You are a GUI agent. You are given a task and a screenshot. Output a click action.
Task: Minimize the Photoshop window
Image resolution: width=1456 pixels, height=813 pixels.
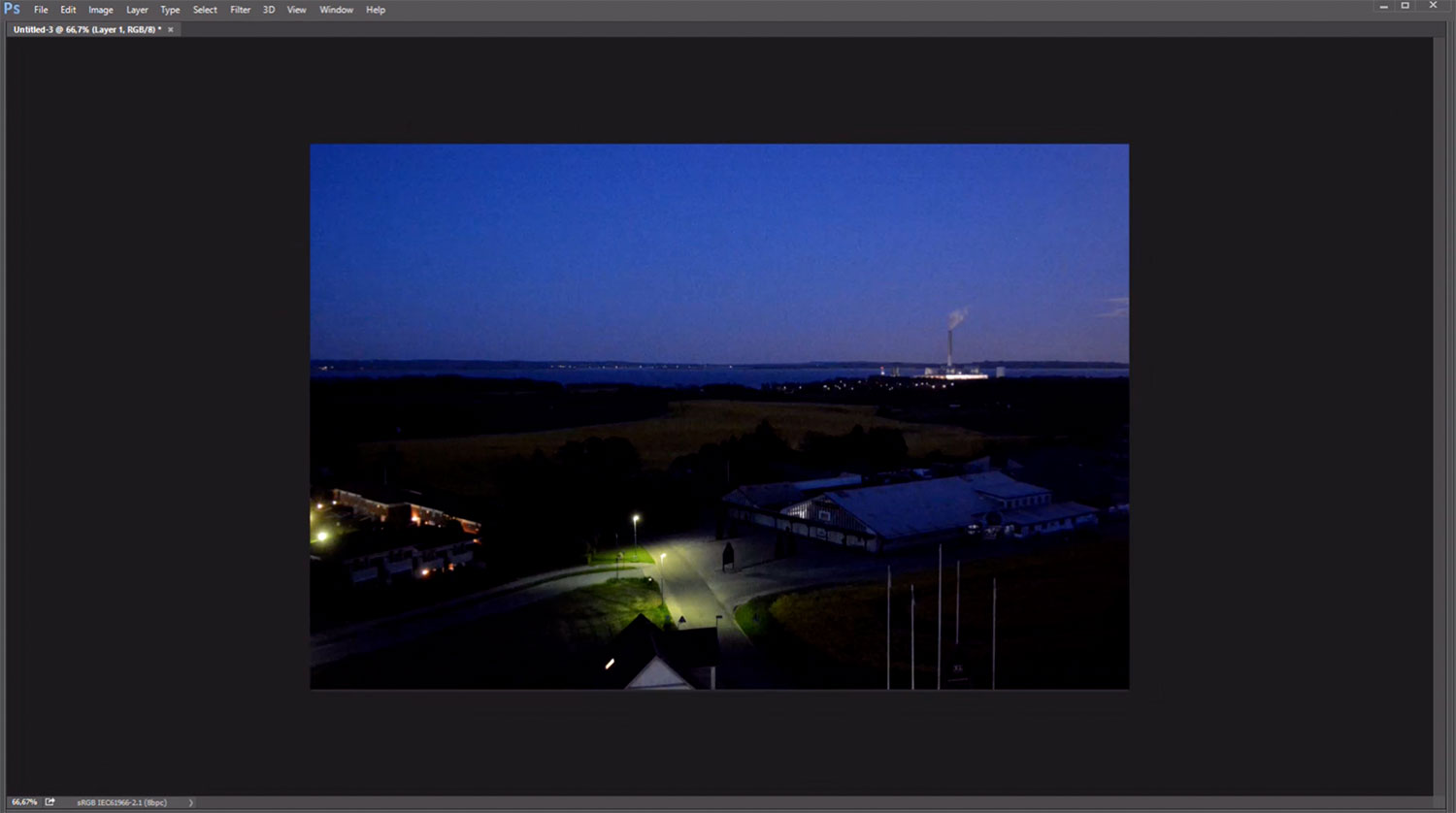1383,7
